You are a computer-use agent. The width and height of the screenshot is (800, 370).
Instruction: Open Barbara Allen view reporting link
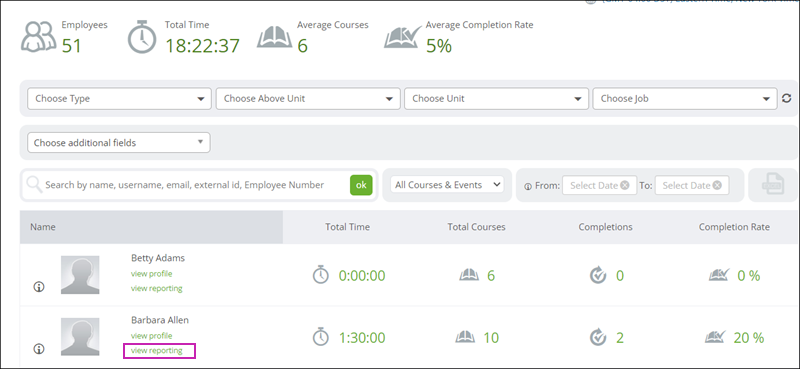[x=157, y=350]
